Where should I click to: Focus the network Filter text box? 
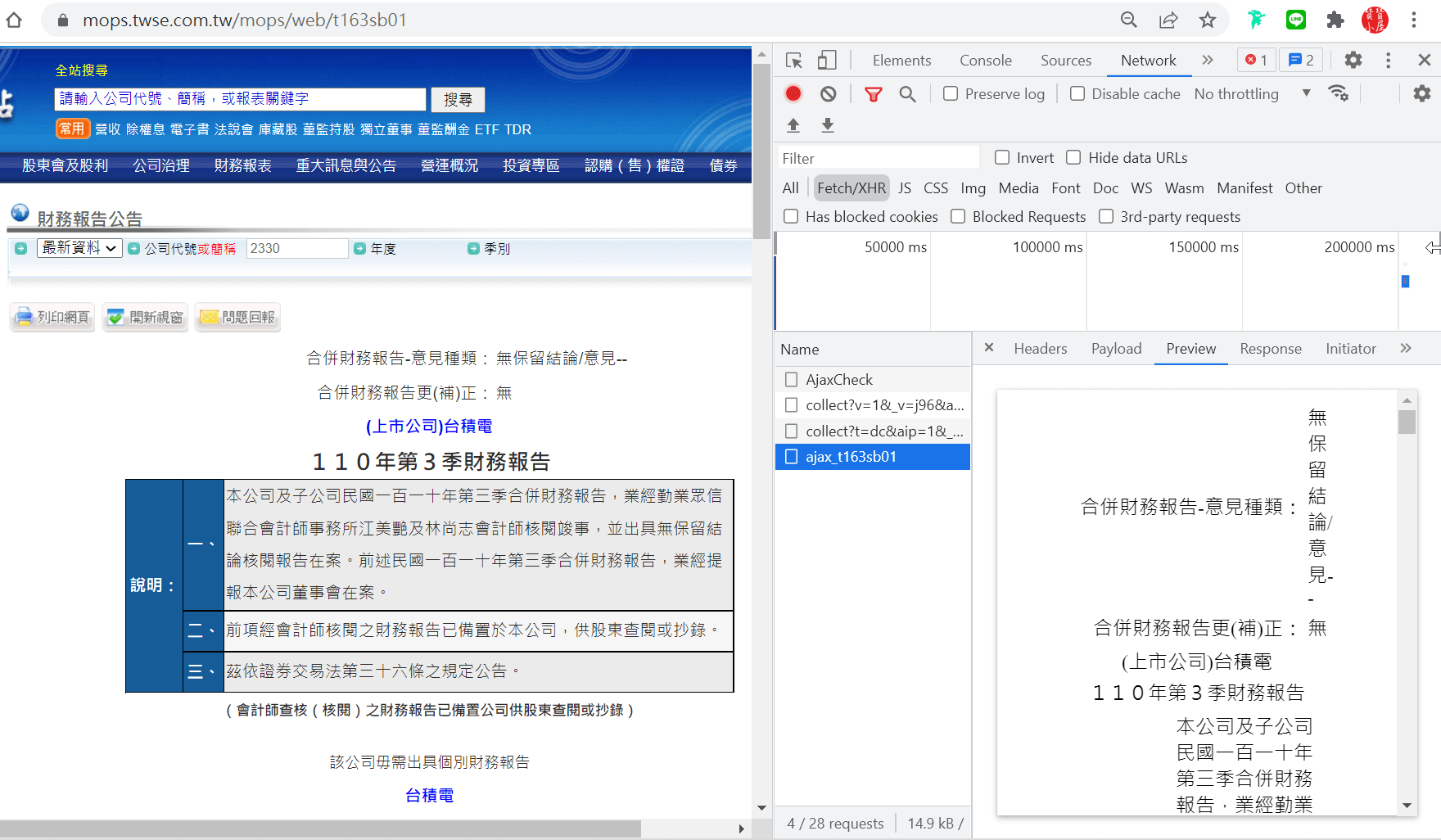pyautogui.click(x=878, y=158)
